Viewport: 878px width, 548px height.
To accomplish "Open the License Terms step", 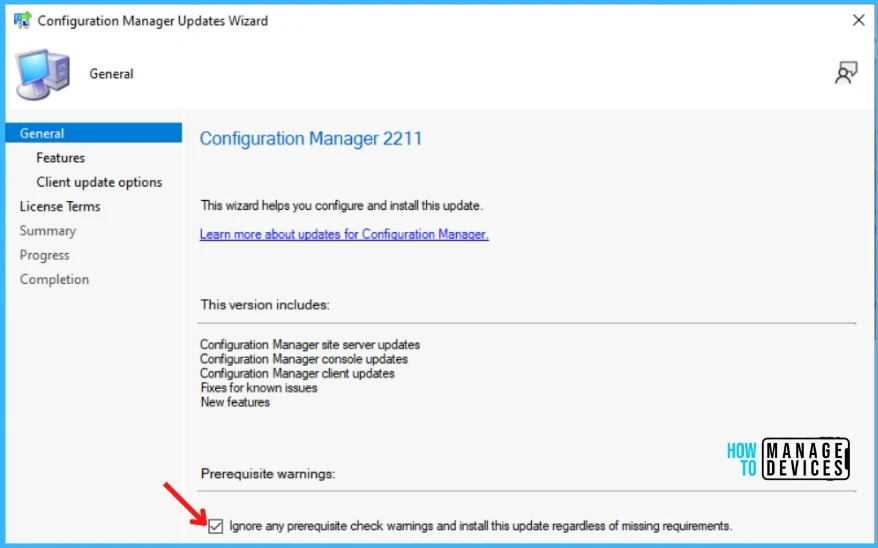I will [60, 207].
